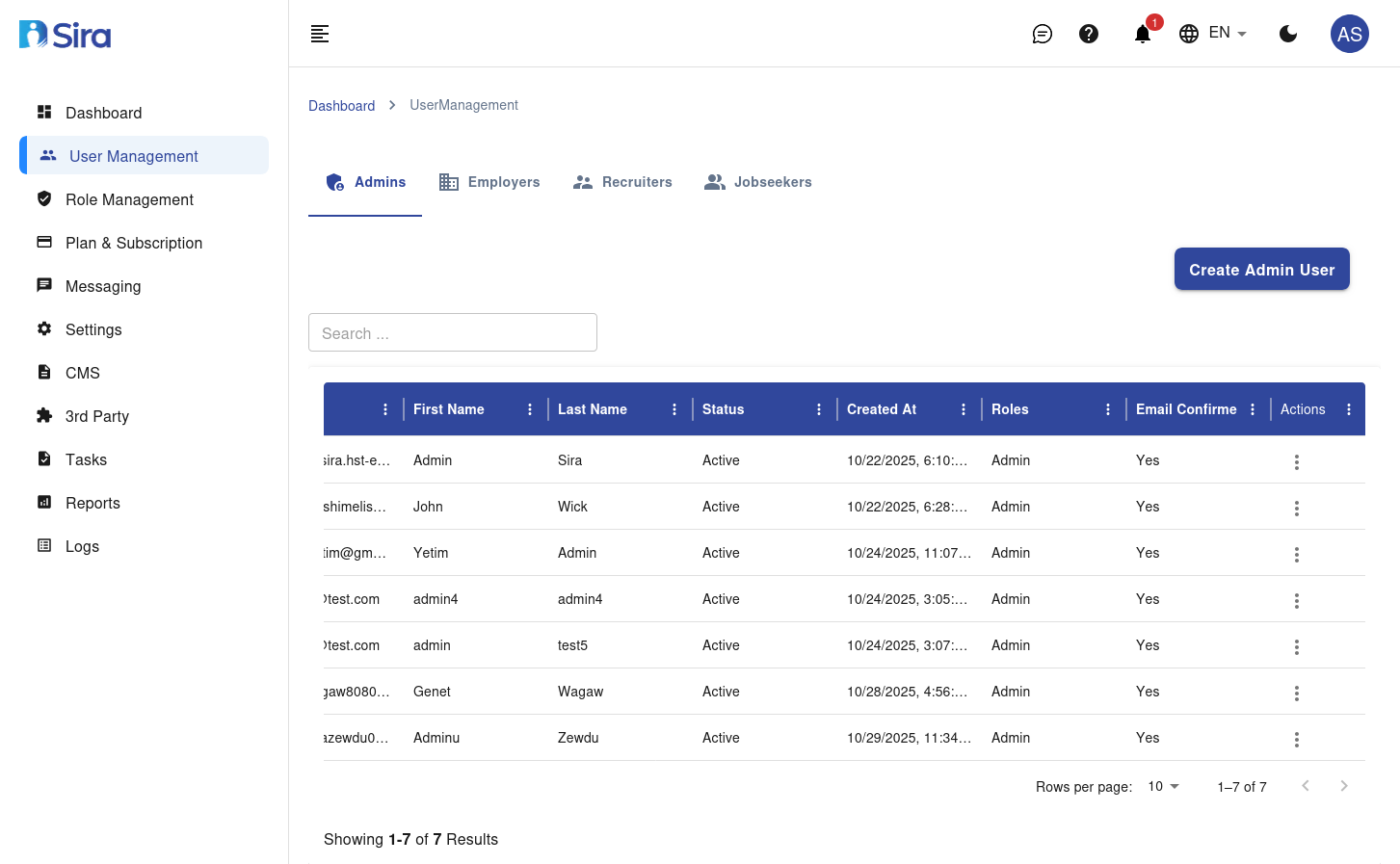Click inside the Search input field
The image size is (1400, 864).
pos(452,331)
